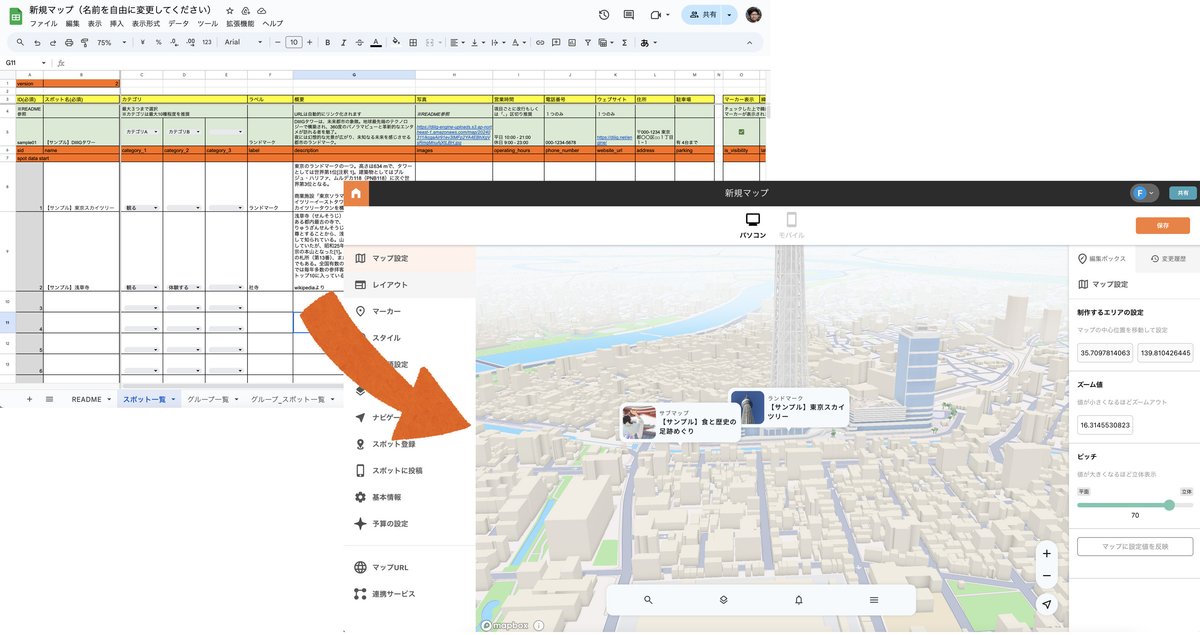Open the ファイル menu
Screen dimensions: 1200x635
tap(43, 23)
